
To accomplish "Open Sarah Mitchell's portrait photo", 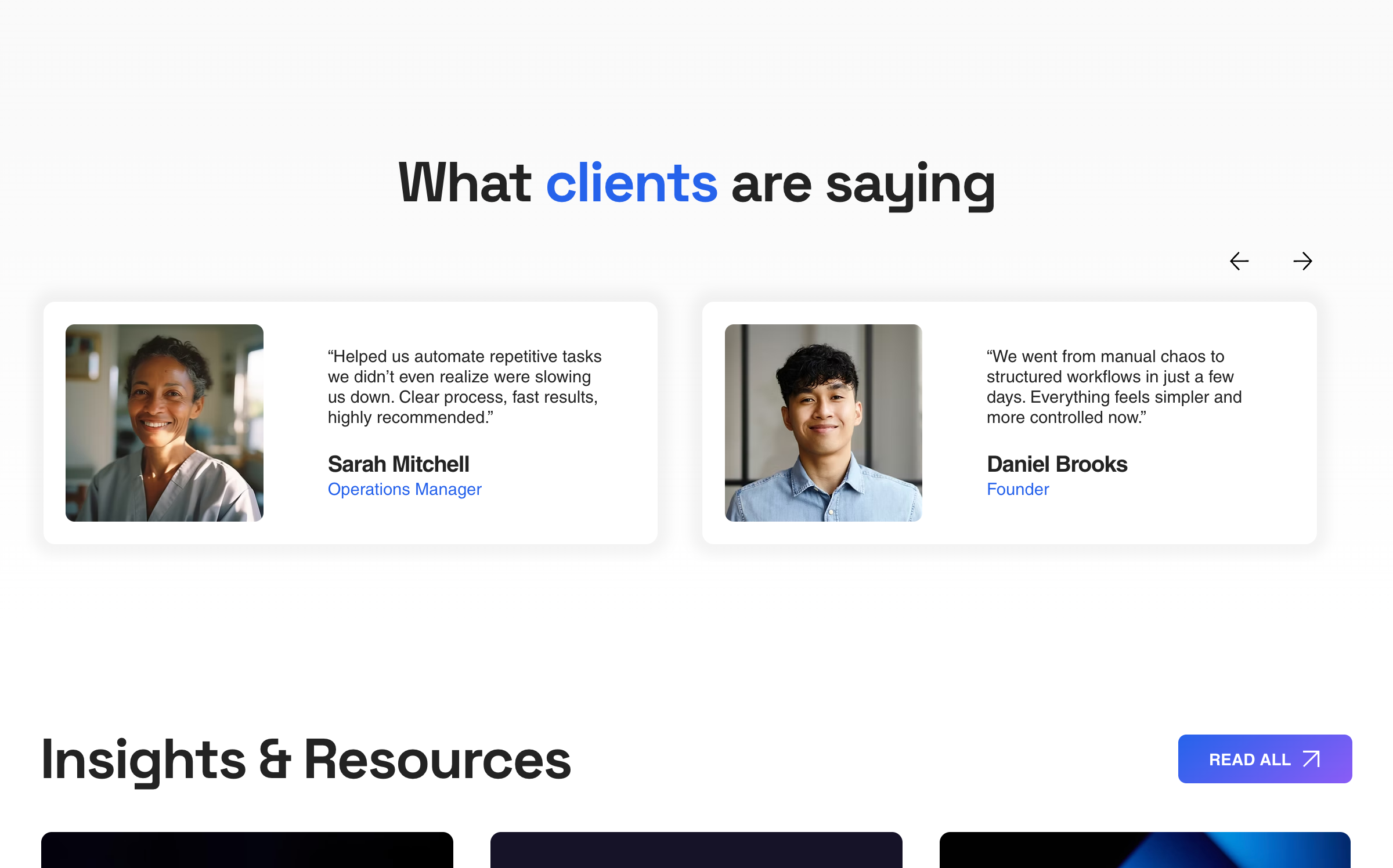I will pos(164,422).
